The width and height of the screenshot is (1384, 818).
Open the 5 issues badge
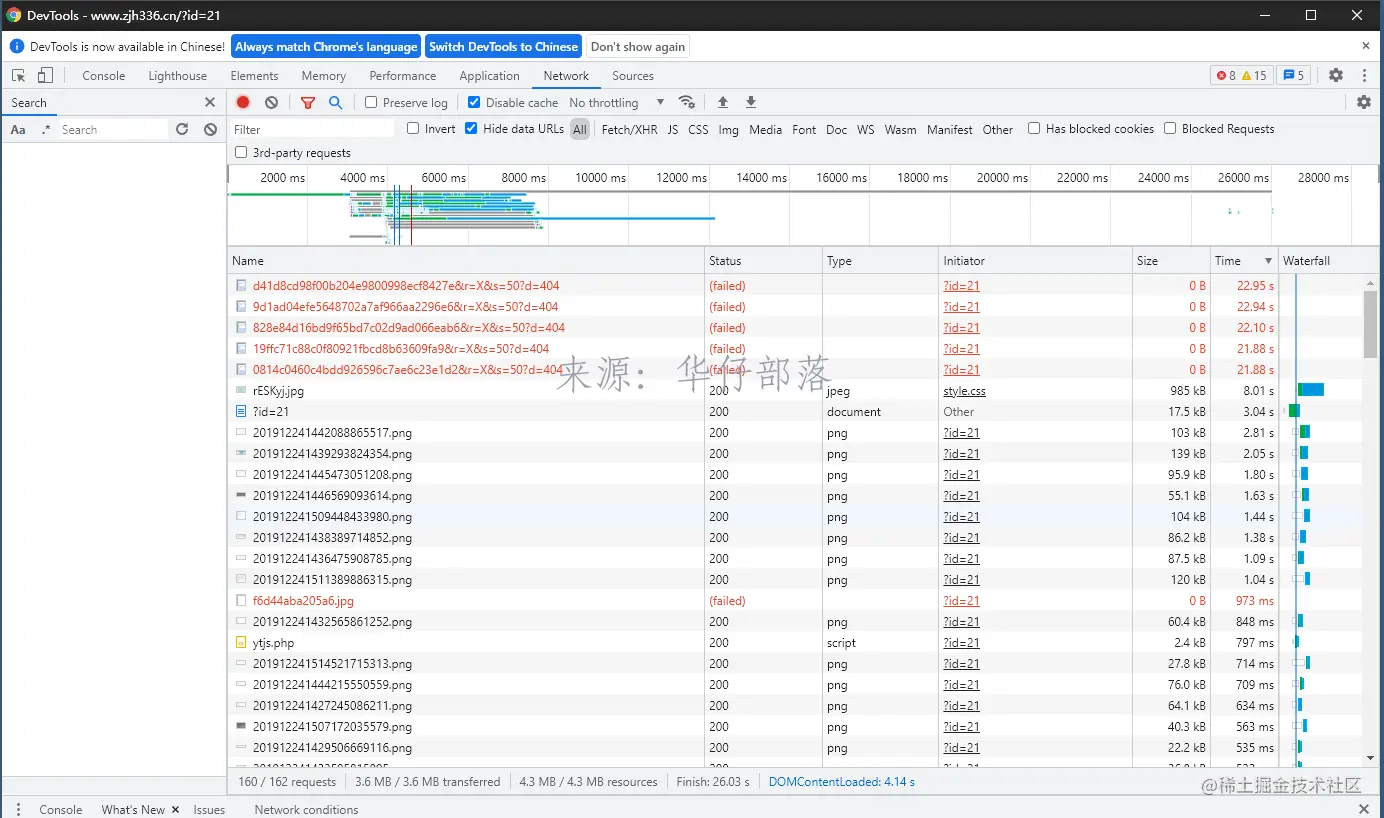pos(1294,75)
